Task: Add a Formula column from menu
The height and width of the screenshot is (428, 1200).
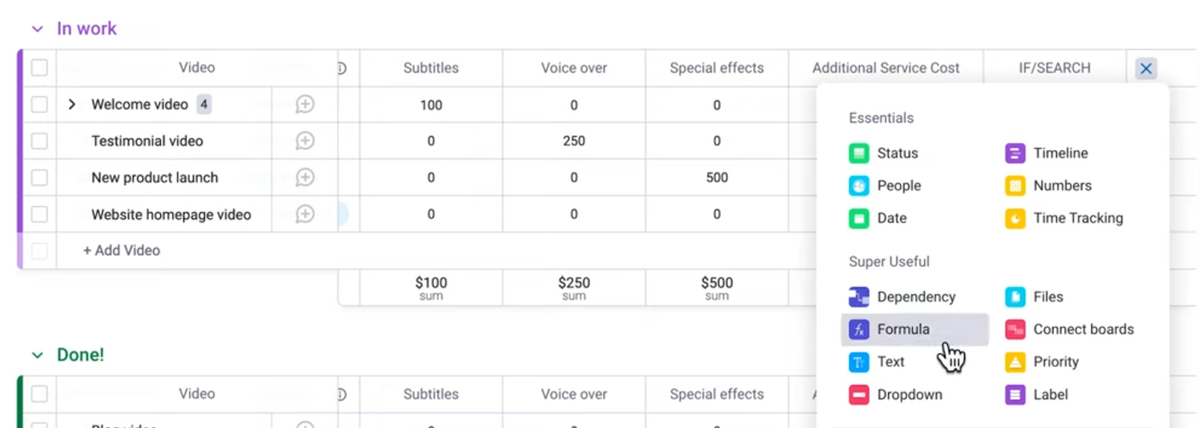Action: pos(903,329)
